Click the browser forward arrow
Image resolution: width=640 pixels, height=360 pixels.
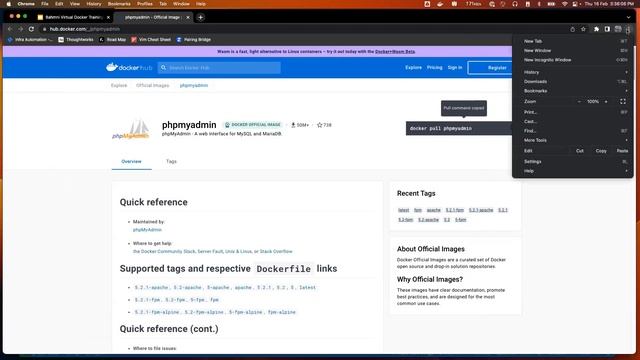point(20,29)
